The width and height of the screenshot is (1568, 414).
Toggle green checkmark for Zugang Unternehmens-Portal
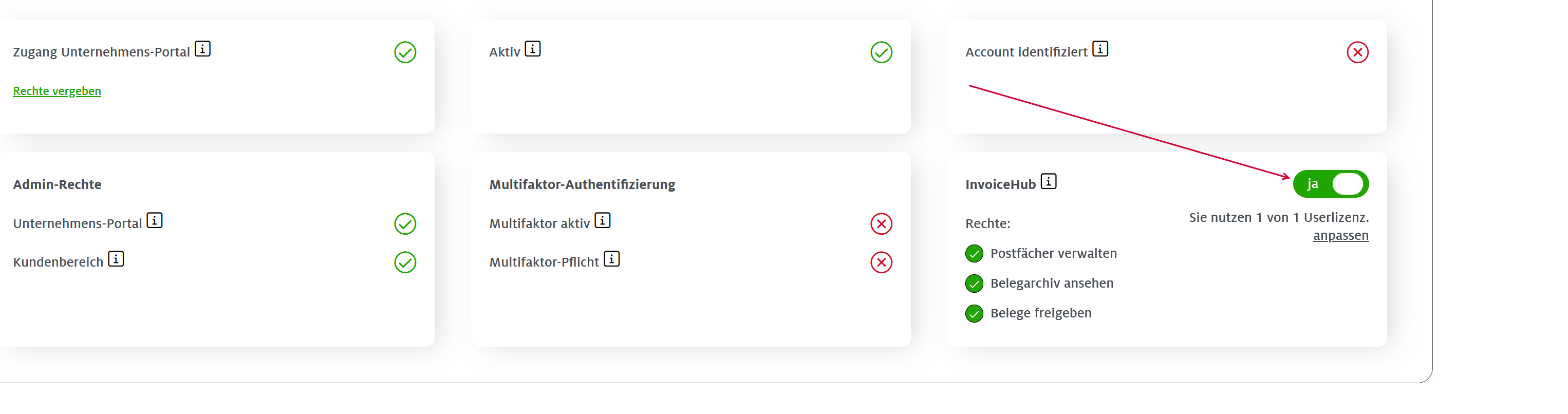coord(405,52)
